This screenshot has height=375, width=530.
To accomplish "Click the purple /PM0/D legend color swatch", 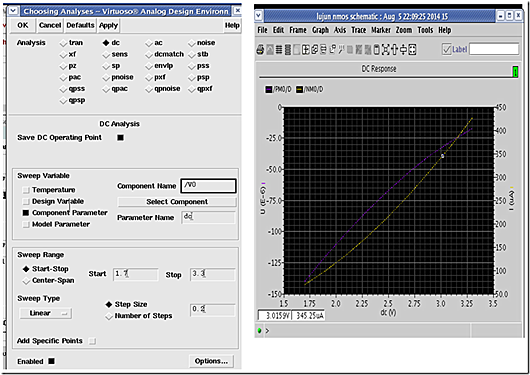I will point(269,89).
